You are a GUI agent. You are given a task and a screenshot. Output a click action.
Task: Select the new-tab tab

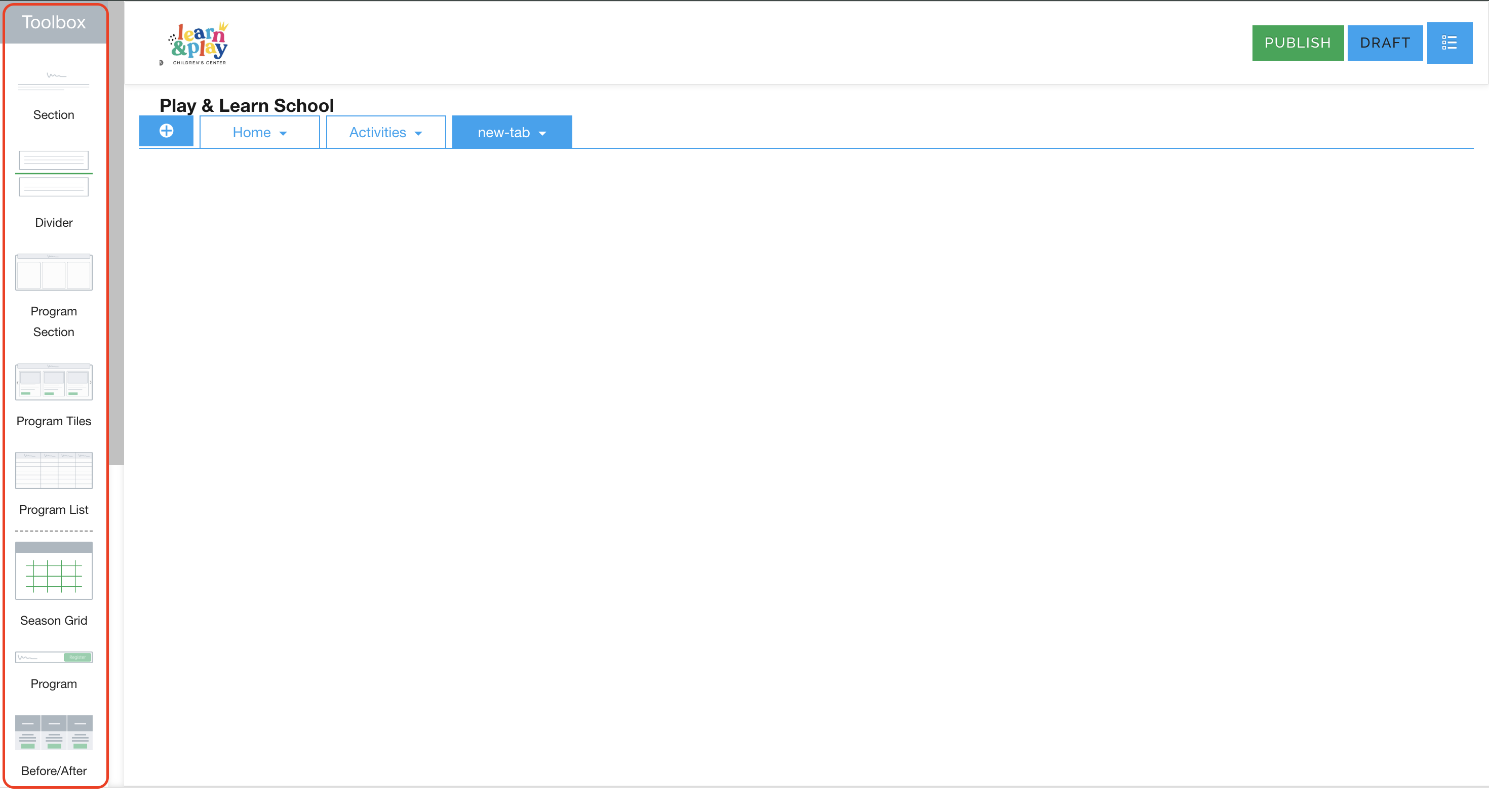tap(503, 132)
